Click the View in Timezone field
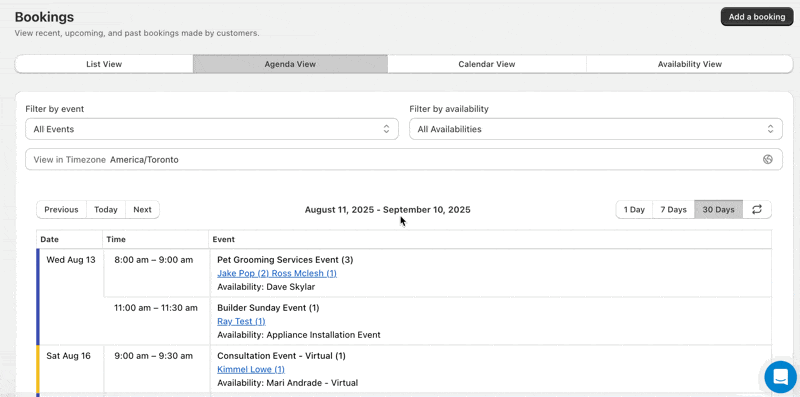 pyautogui.click(x=404, y=159)
